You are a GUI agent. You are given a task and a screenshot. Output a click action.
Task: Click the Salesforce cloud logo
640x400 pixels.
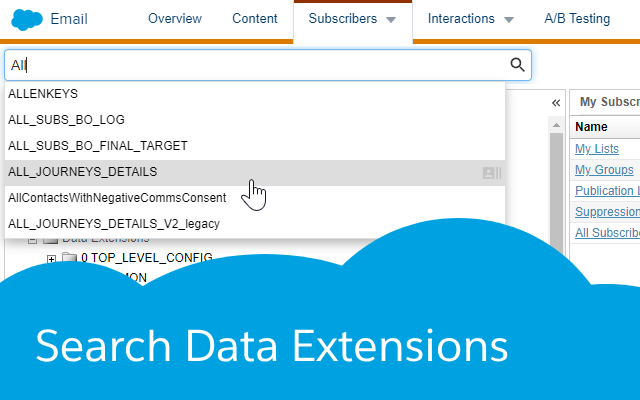[26, 18]
